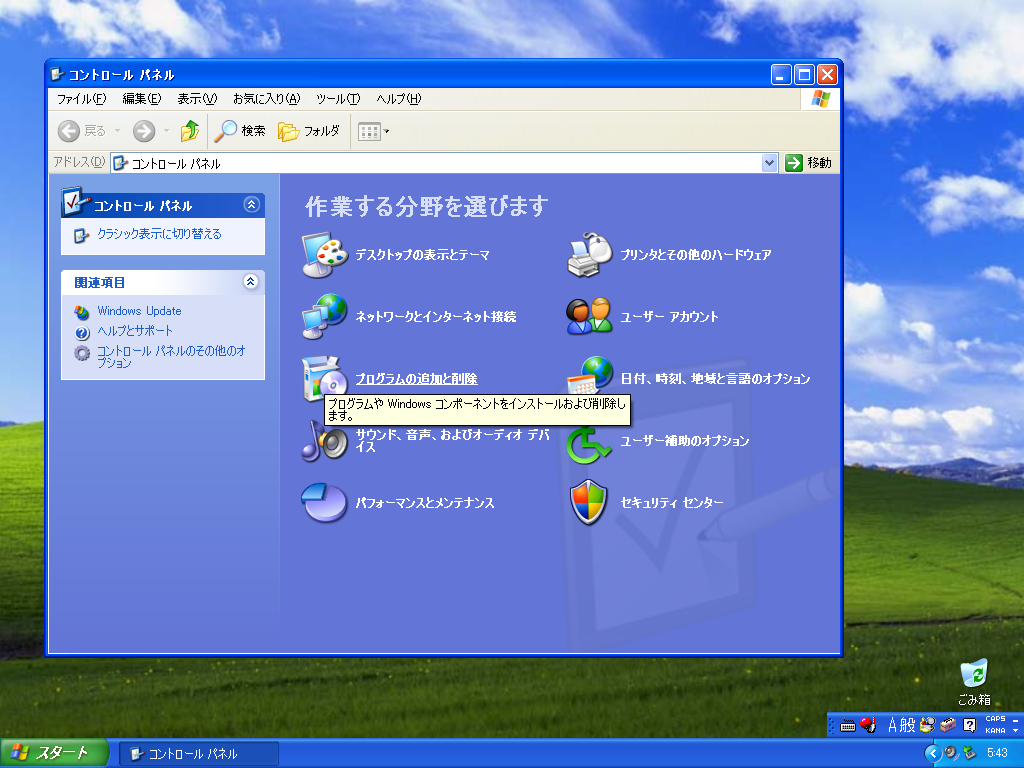Image resolution: width=1024 pixels, height=768 pixels.
Task: Toggle CAPS lock on language bar
Action: tap(995, 718)
